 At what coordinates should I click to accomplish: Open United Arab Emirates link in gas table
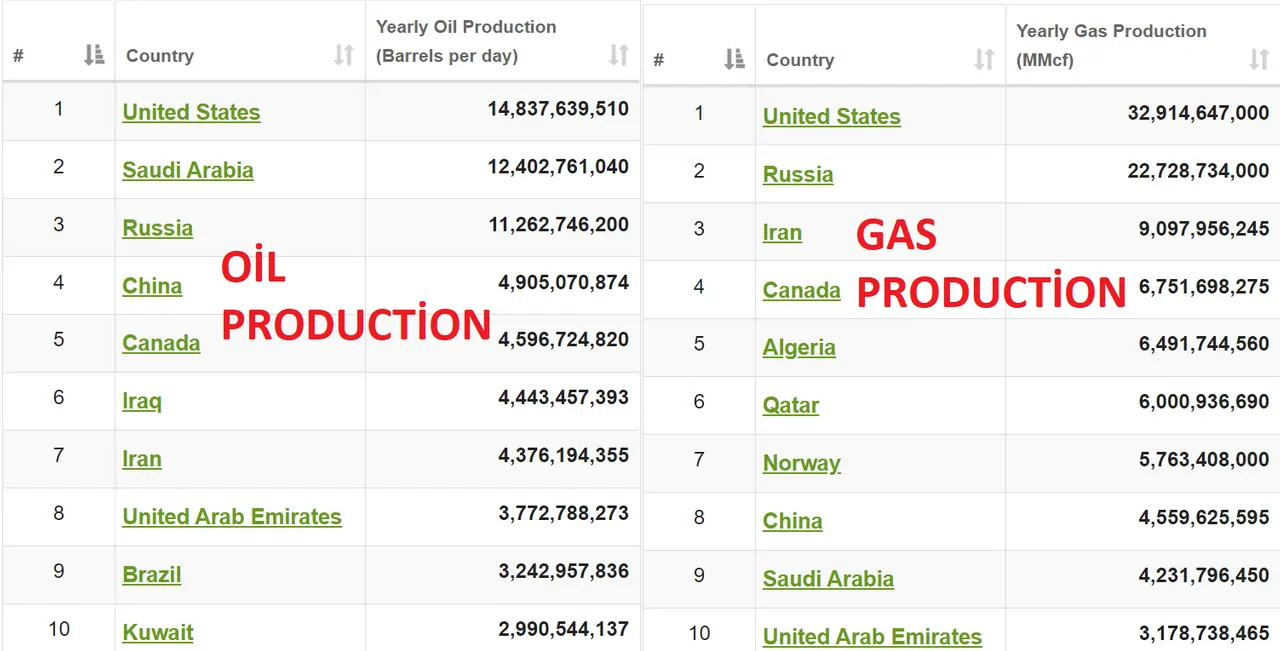pos(872,636)
